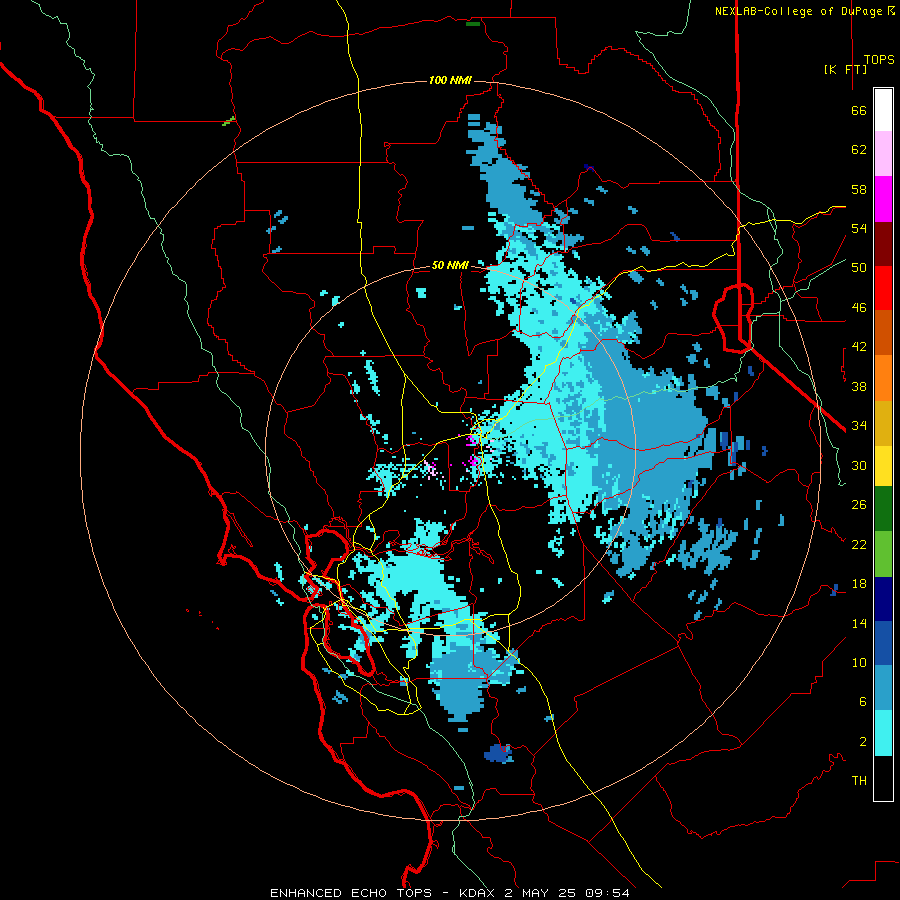Click the '09:54' timestamp in footer
This screenshot has width=900, height=900.
pos(607,893)
